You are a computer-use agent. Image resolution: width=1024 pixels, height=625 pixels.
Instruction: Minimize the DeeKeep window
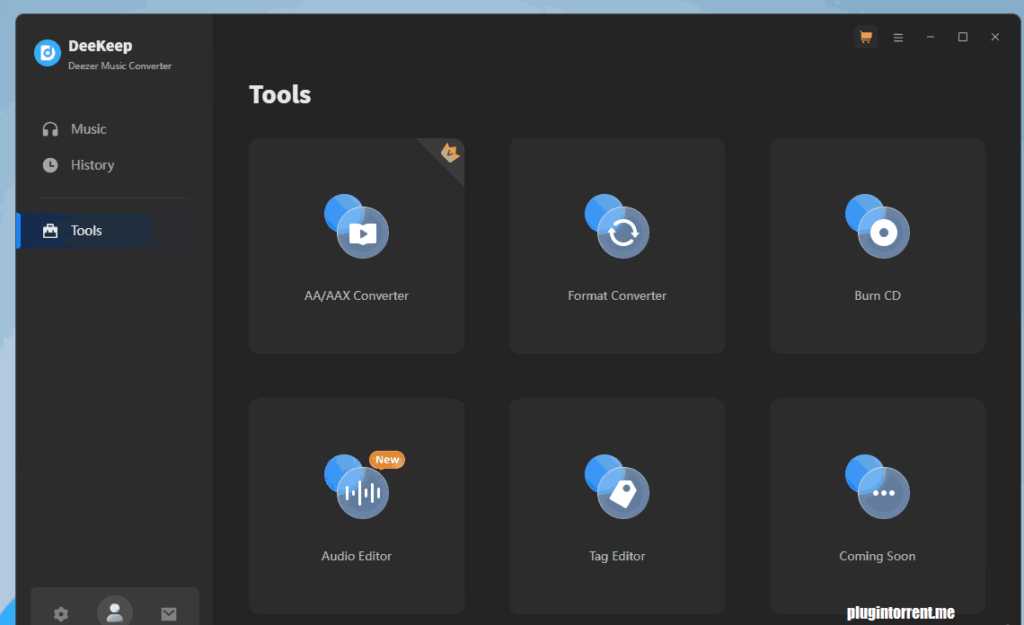click(930, 37)
